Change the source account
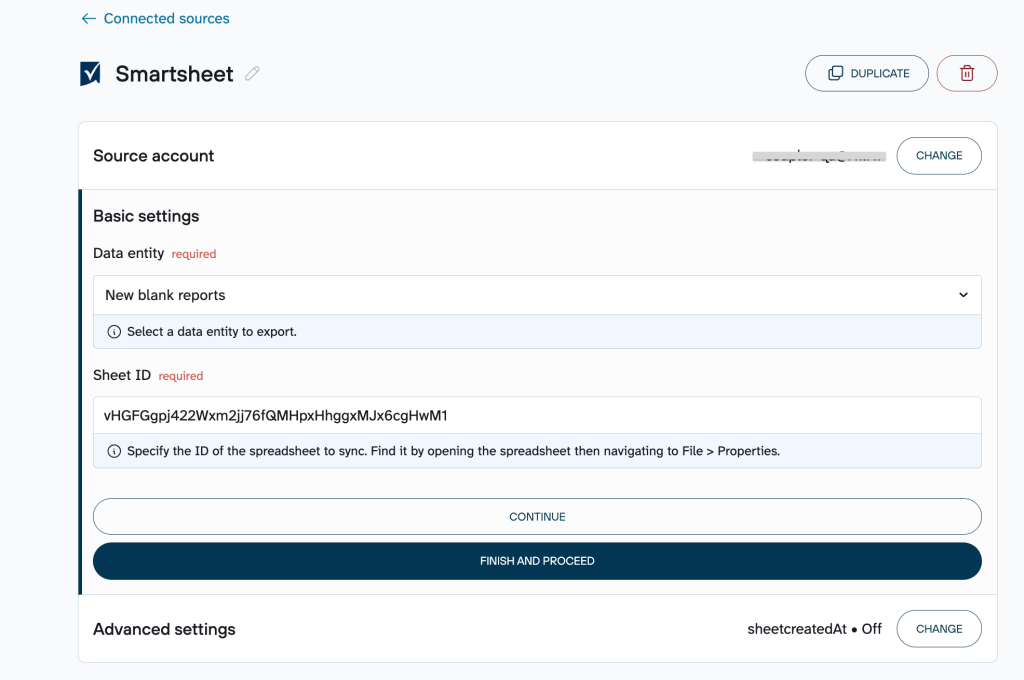 [938, 155]
